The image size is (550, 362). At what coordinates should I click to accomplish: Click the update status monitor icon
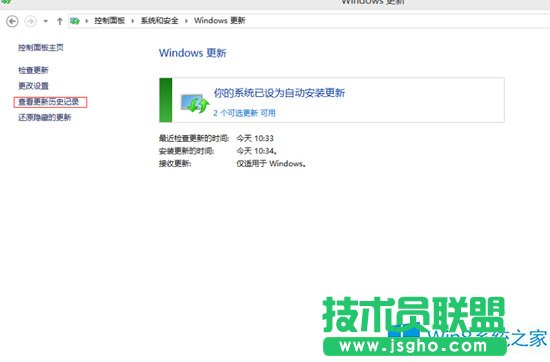[195, 103]
